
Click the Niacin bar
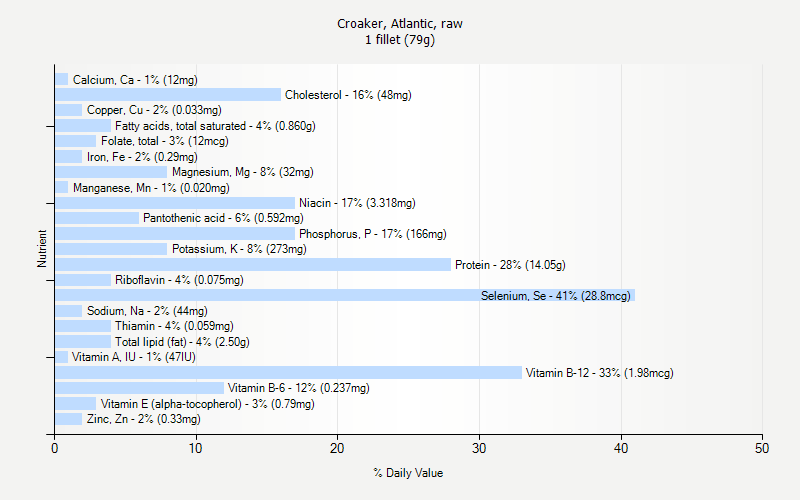click(175, 203)
